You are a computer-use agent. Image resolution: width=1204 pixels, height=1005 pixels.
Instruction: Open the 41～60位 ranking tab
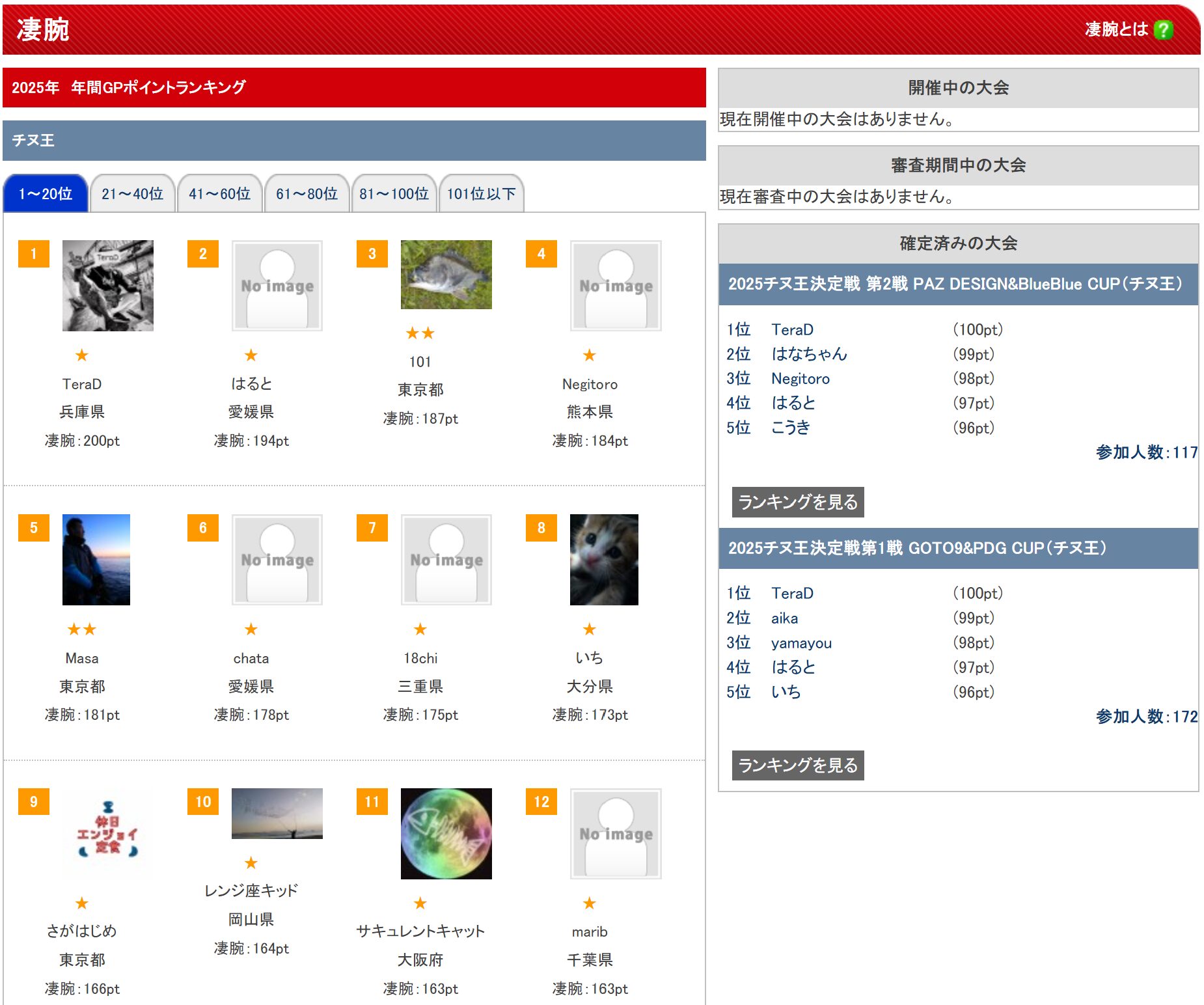pos(220,194)
